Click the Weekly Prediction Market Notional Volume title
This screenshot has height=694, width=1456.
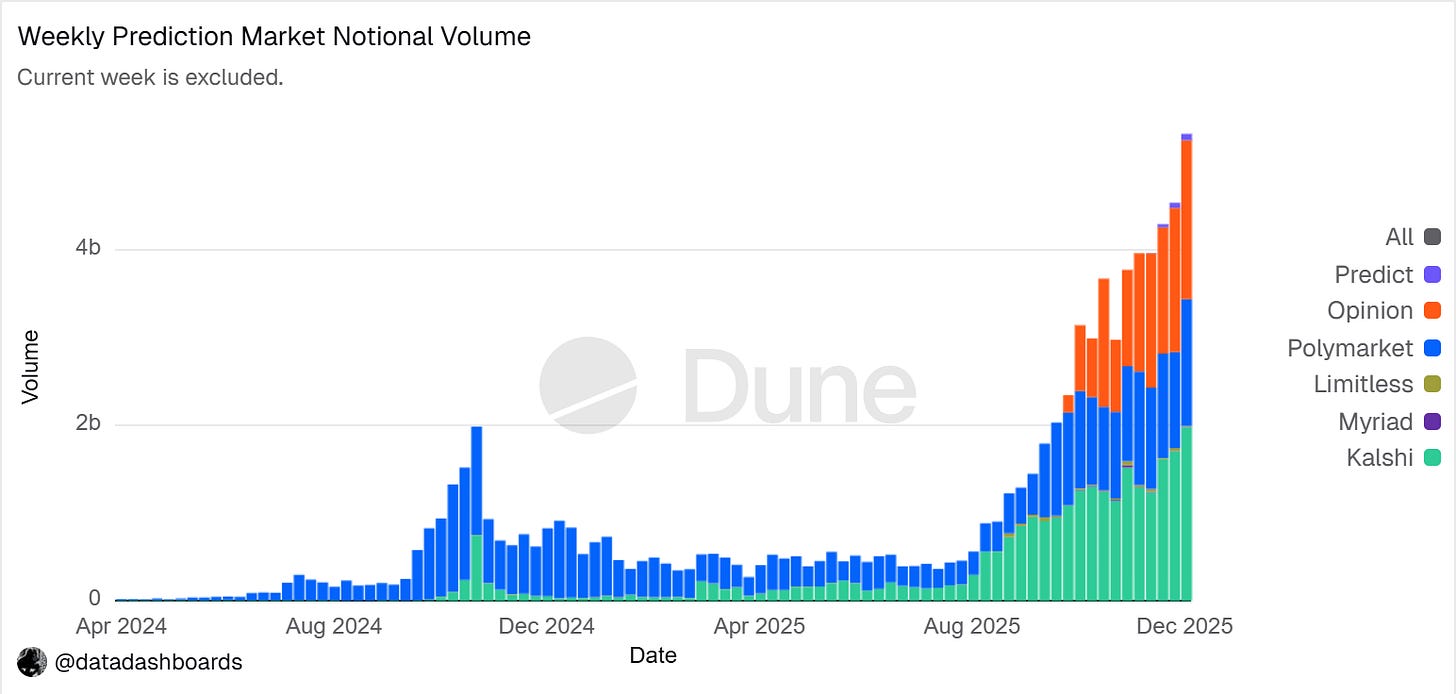coord(275,37)
